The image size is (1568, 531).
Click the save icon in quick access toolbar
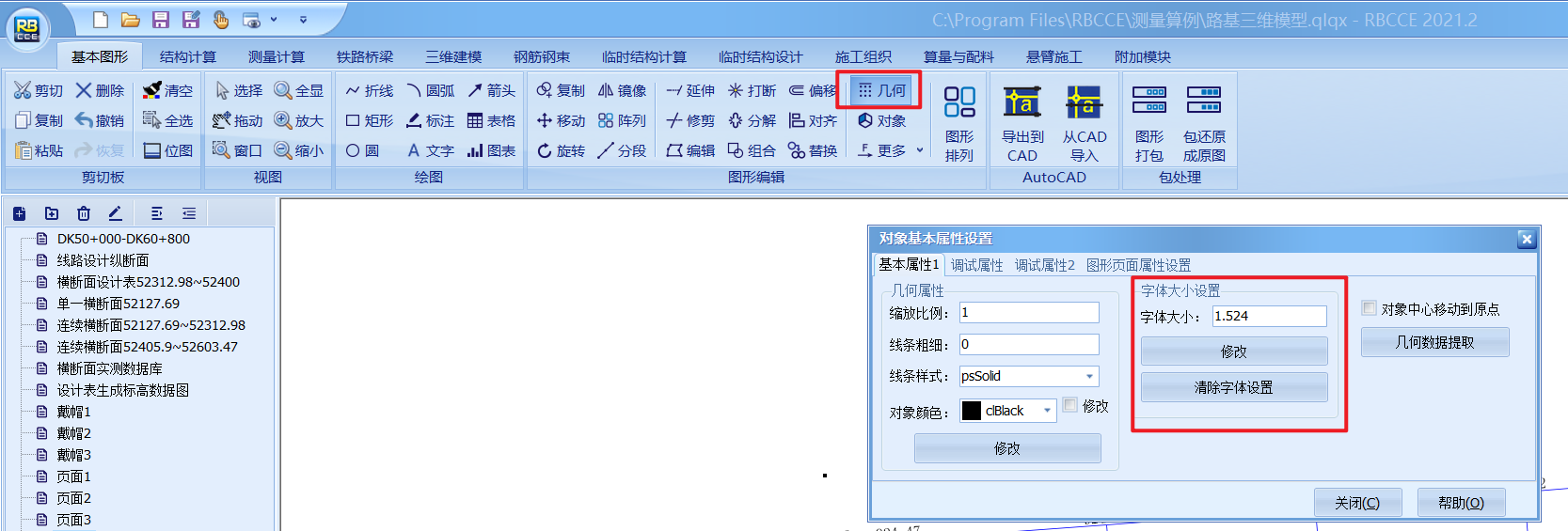[x=161, y=20]
